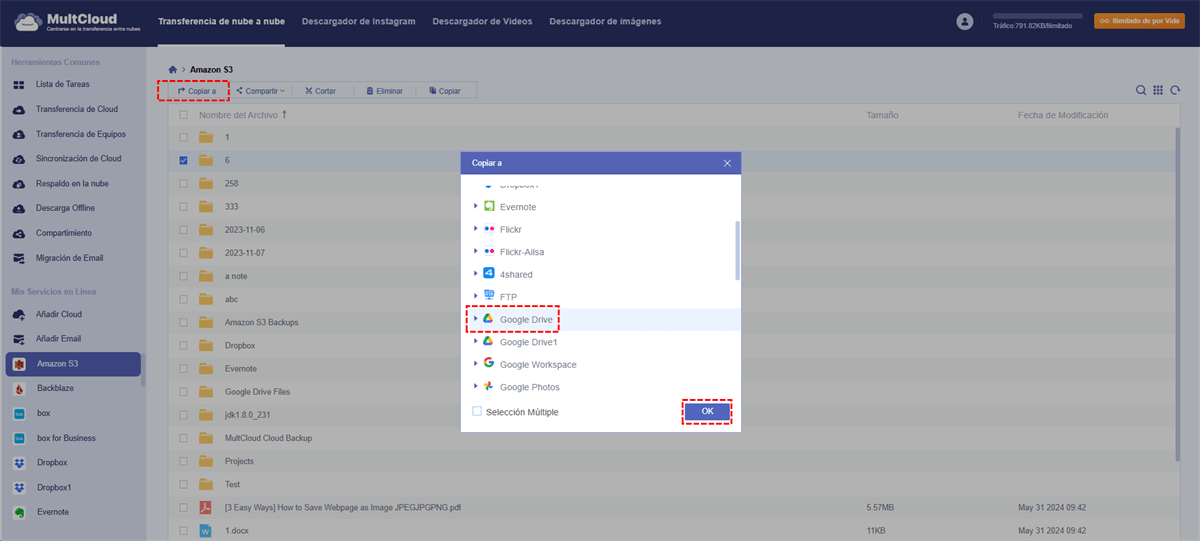Image resolution: width=1200 pixels, height=541 pixels.
Task: Click the home breadcrumb icon
Action: (173, 70)
